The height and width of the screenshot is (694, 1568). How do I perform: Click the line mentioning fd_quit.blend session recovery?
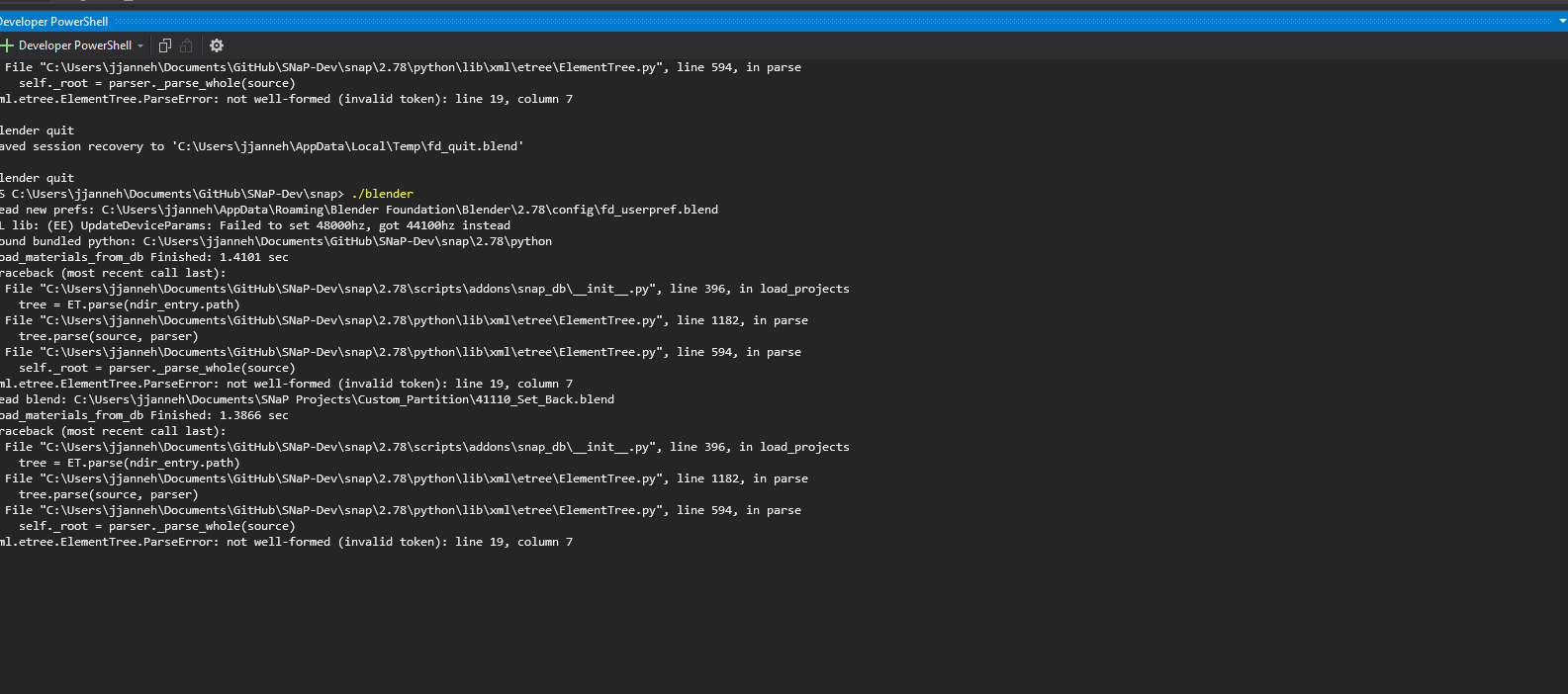tap(261, 146)
